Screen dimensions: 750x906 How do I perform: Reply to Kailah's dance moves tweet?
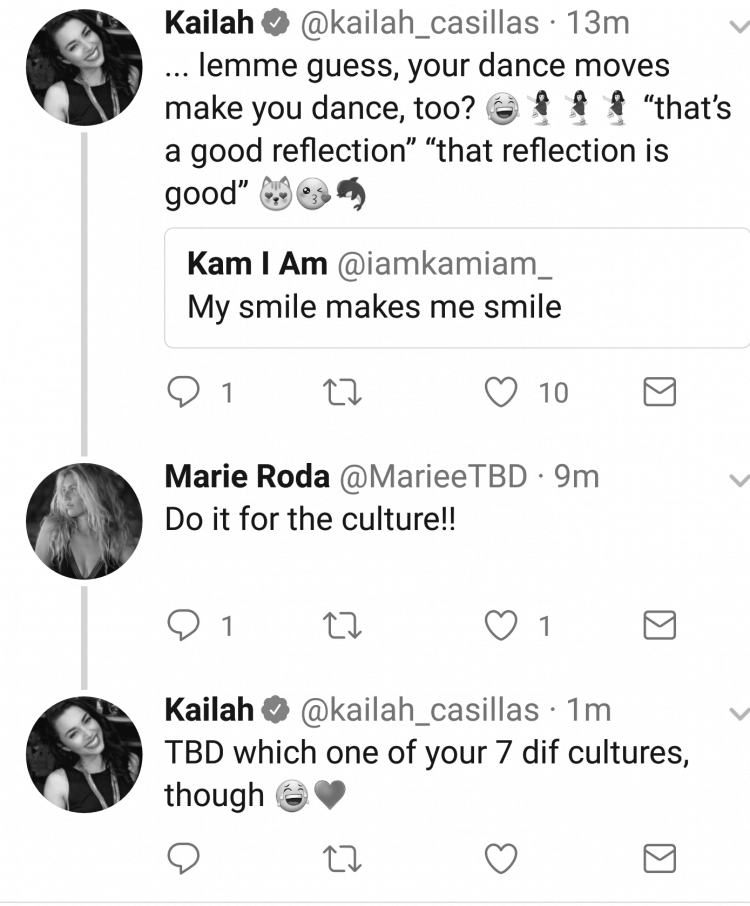click(184, 392)
